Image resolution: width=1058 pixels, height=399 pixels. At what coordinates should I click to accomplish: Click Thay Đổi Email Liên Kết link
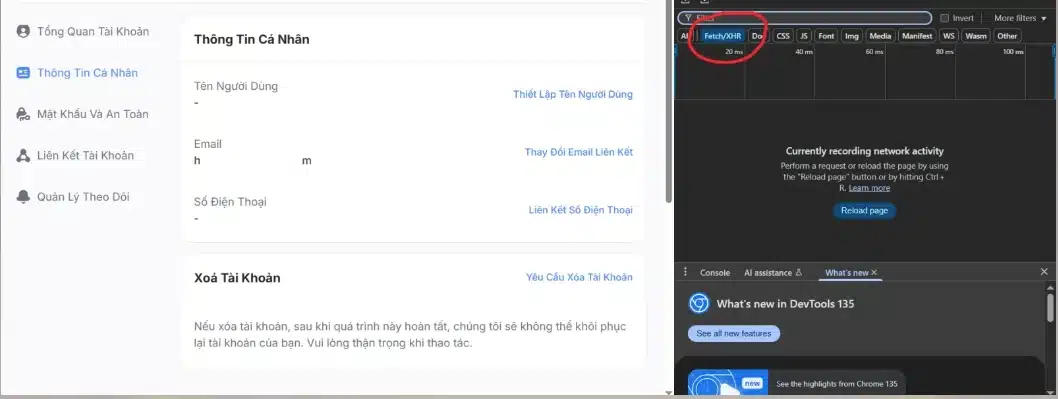pyautogui.click(x=579, y=152)
